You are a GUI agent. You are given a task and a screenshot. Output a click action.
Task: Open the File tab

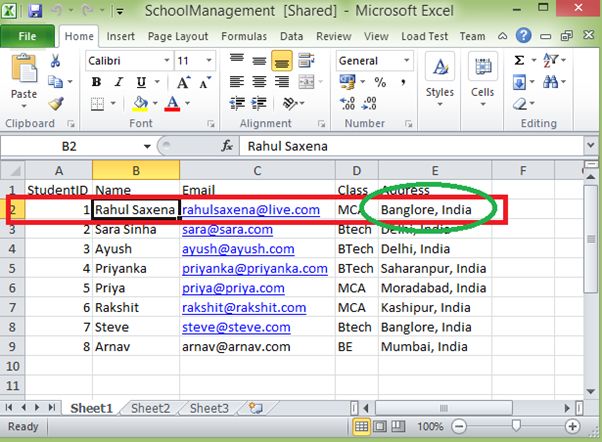tap(27, 36)
